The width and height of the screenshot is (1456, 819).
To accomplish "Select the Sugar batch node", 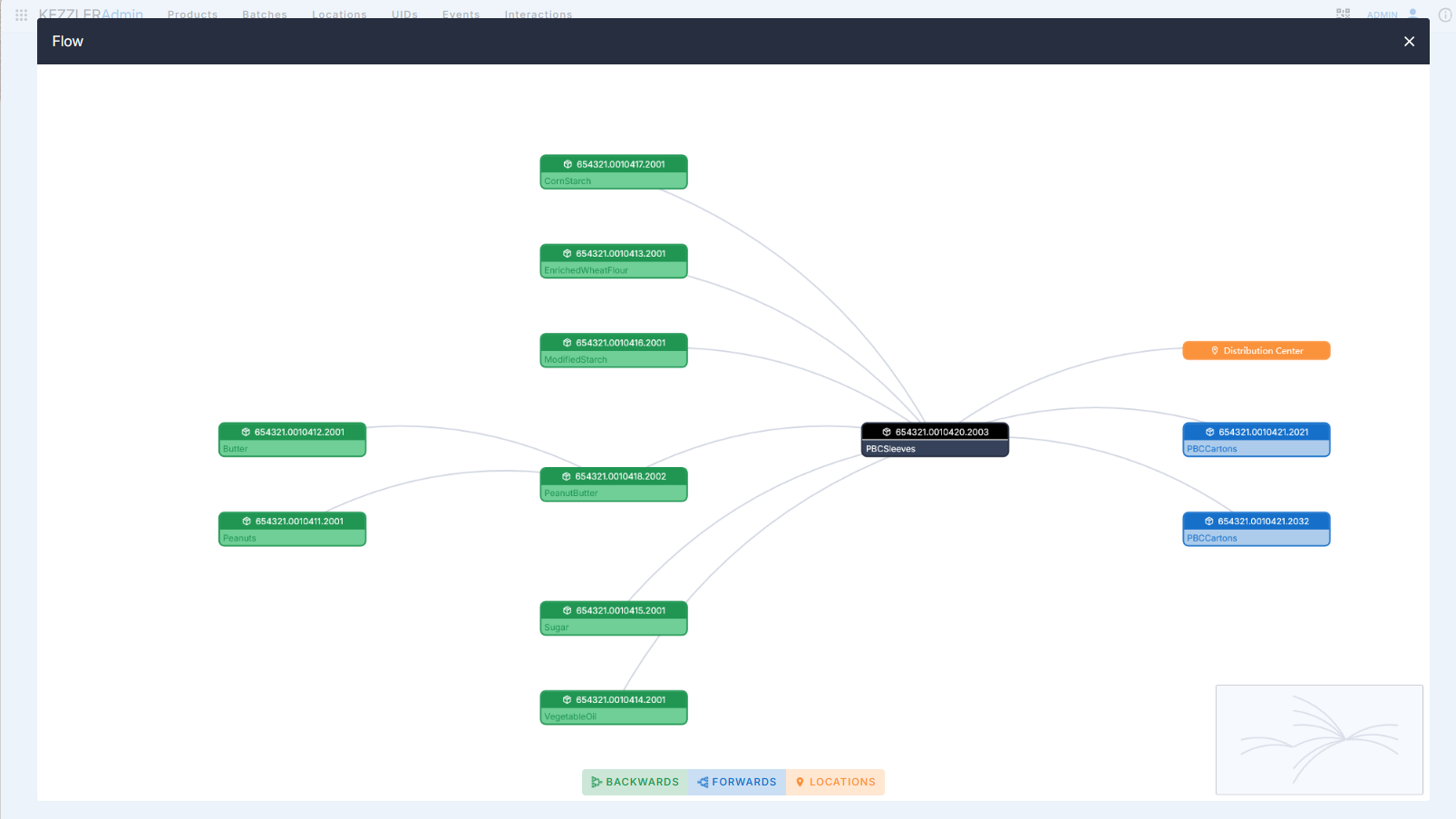I will (x=614, y=619).
